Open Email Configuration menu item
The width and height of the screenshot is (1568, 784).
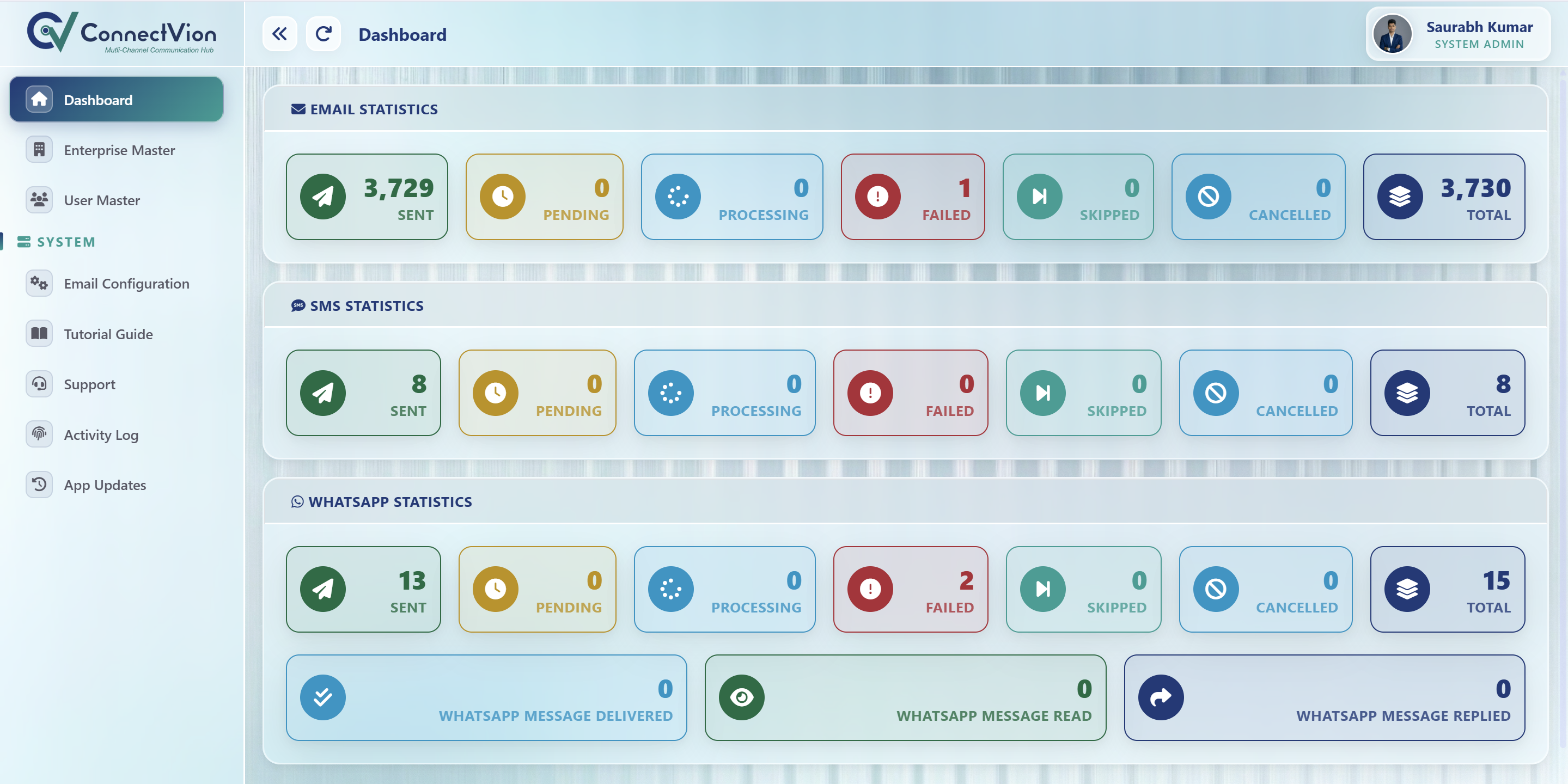[116, 283]
